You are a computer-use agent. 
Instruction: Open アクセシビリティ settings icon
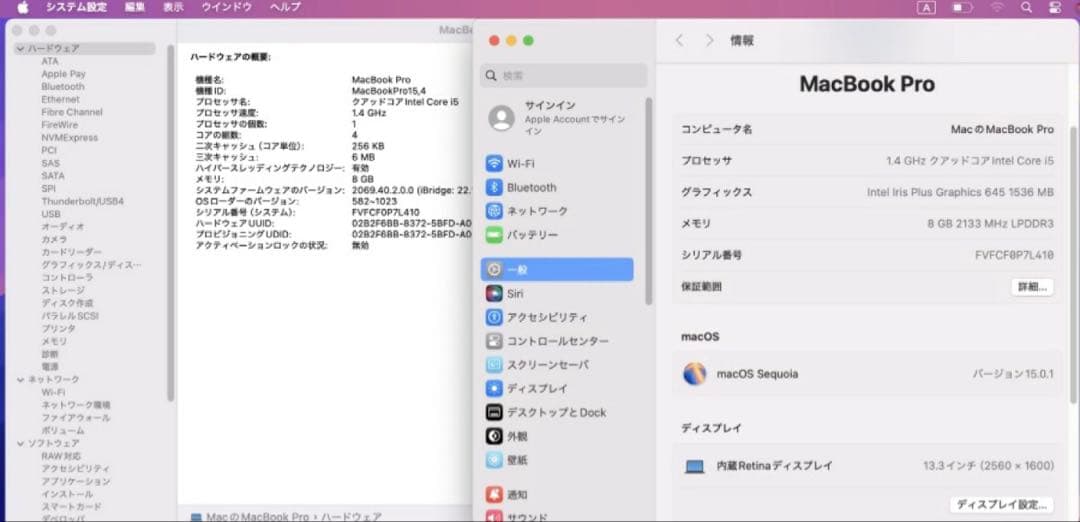point(494,317)
